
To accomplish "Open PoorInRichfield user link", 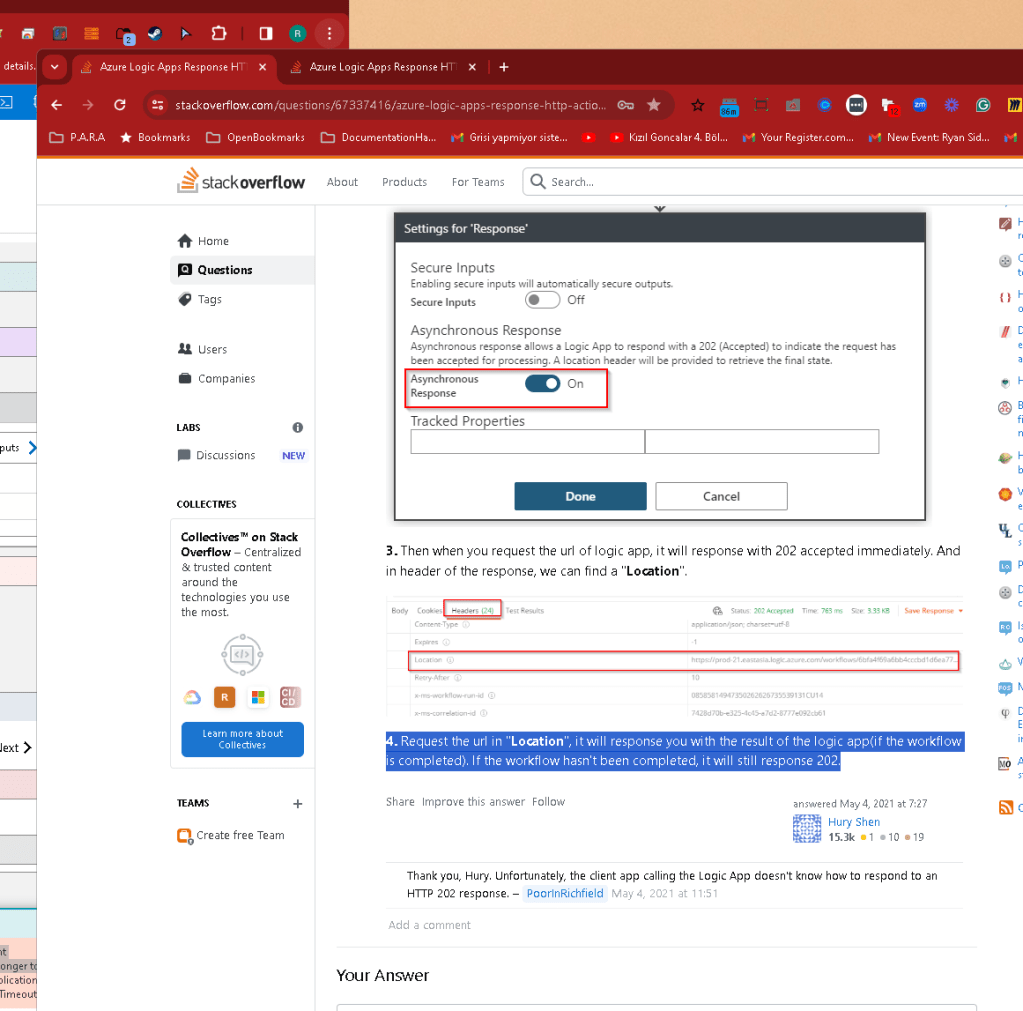I will 565,893.
